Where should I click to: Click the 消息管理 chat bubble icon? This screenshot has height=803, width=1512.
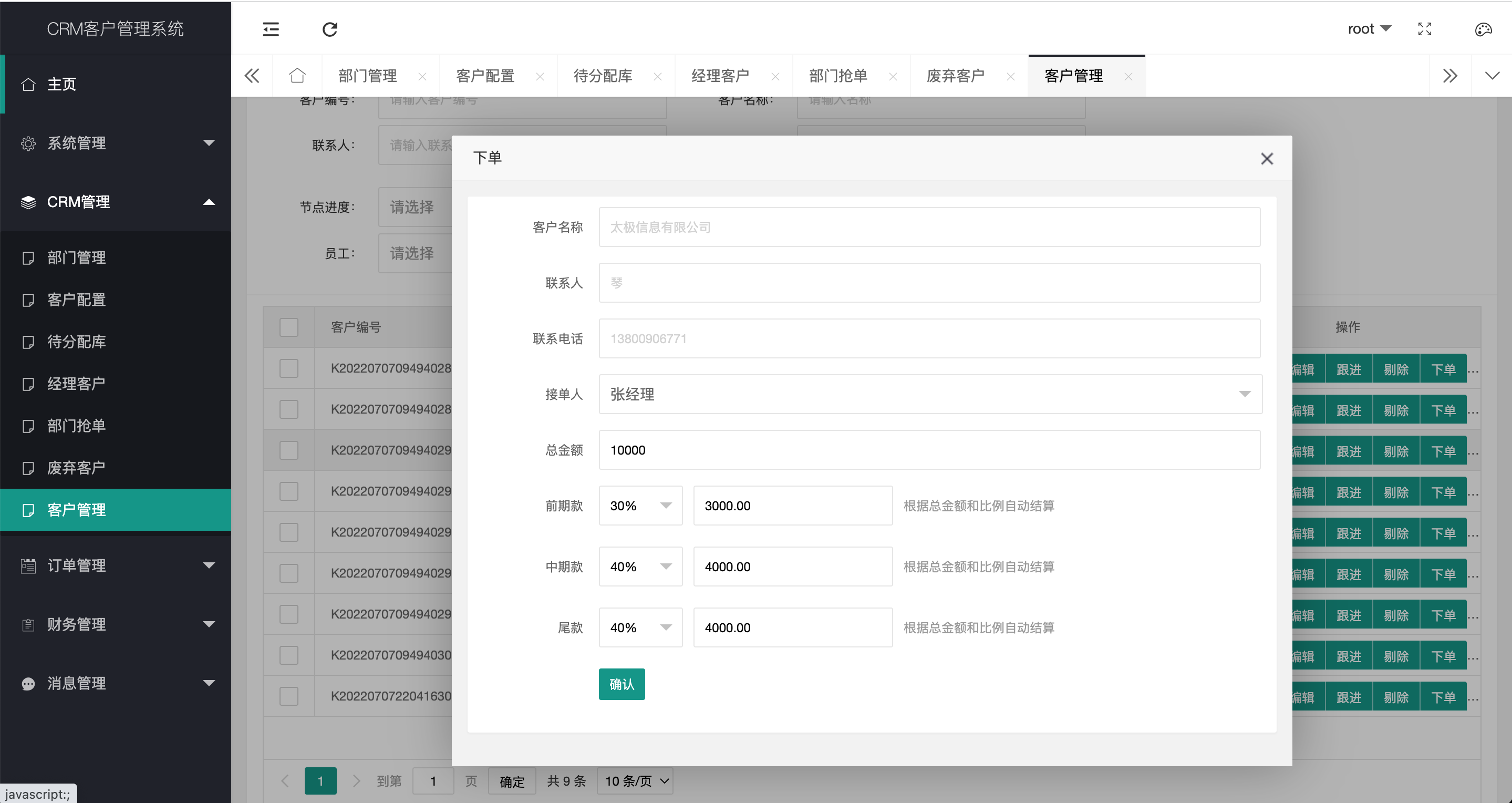tap(28, 683)
